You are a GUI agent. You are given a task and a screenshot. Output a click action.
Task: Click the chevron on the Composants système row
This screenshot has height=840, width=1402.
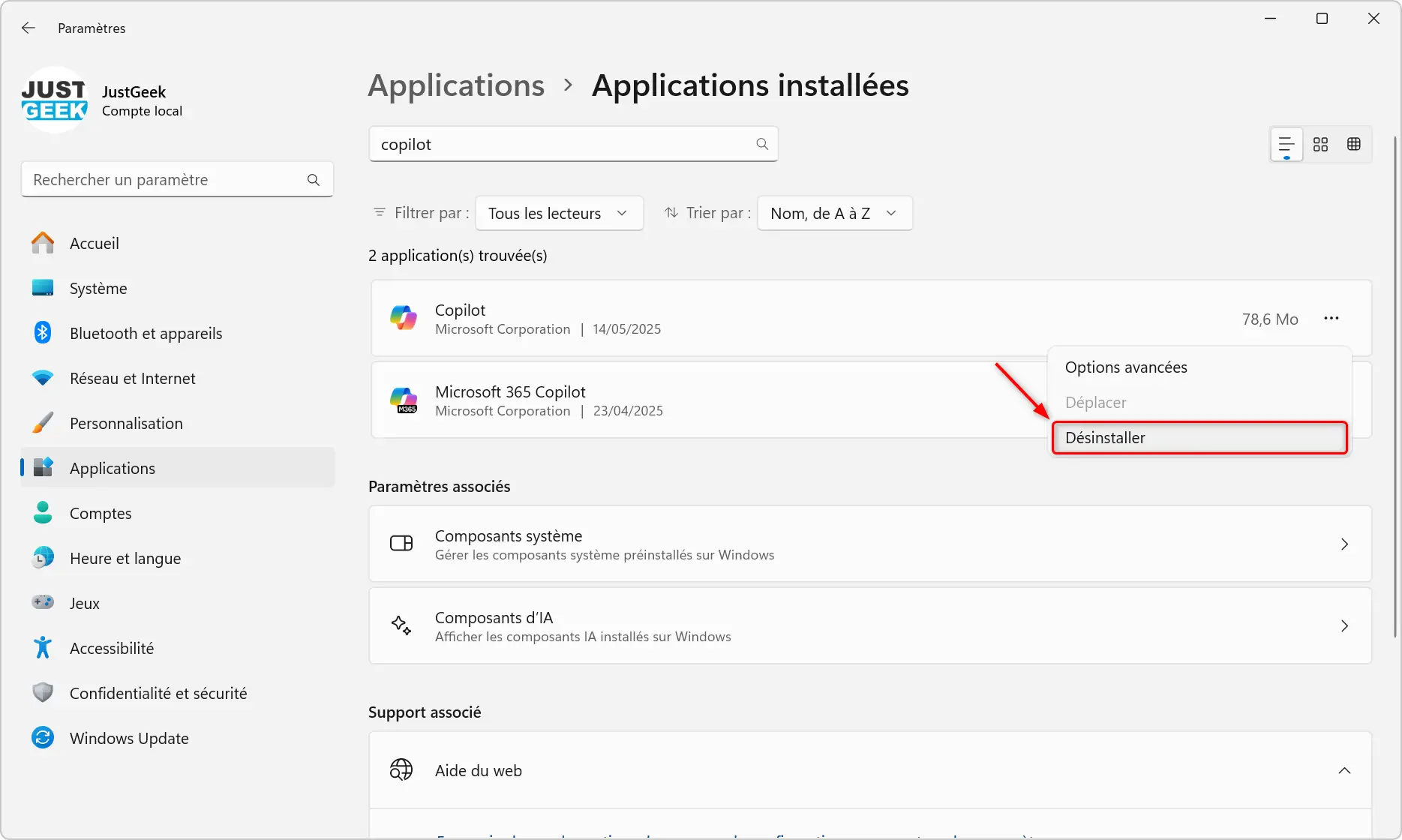1344,544
